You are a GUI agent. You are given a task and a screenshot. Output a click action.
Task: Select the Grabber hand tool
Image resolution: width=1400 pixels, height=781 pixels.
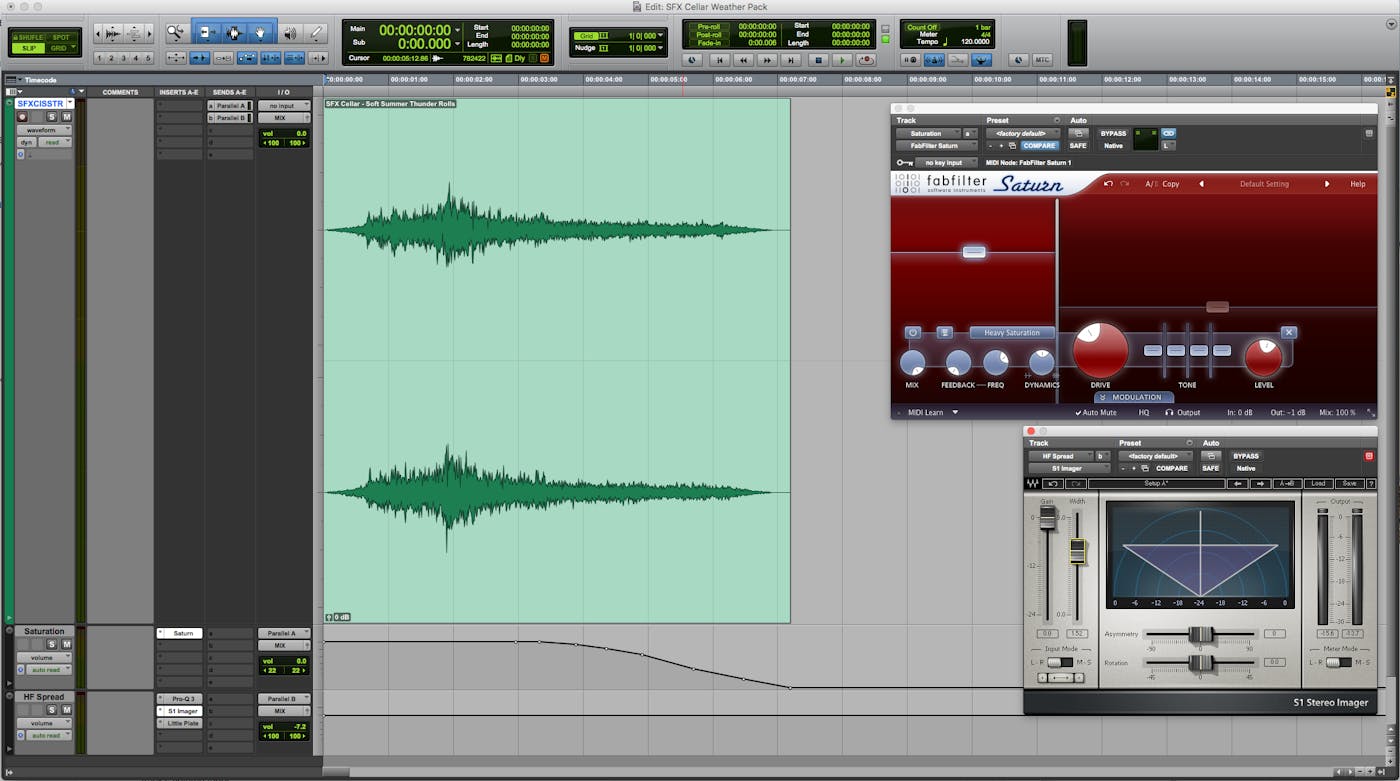(x=260, y=33)
